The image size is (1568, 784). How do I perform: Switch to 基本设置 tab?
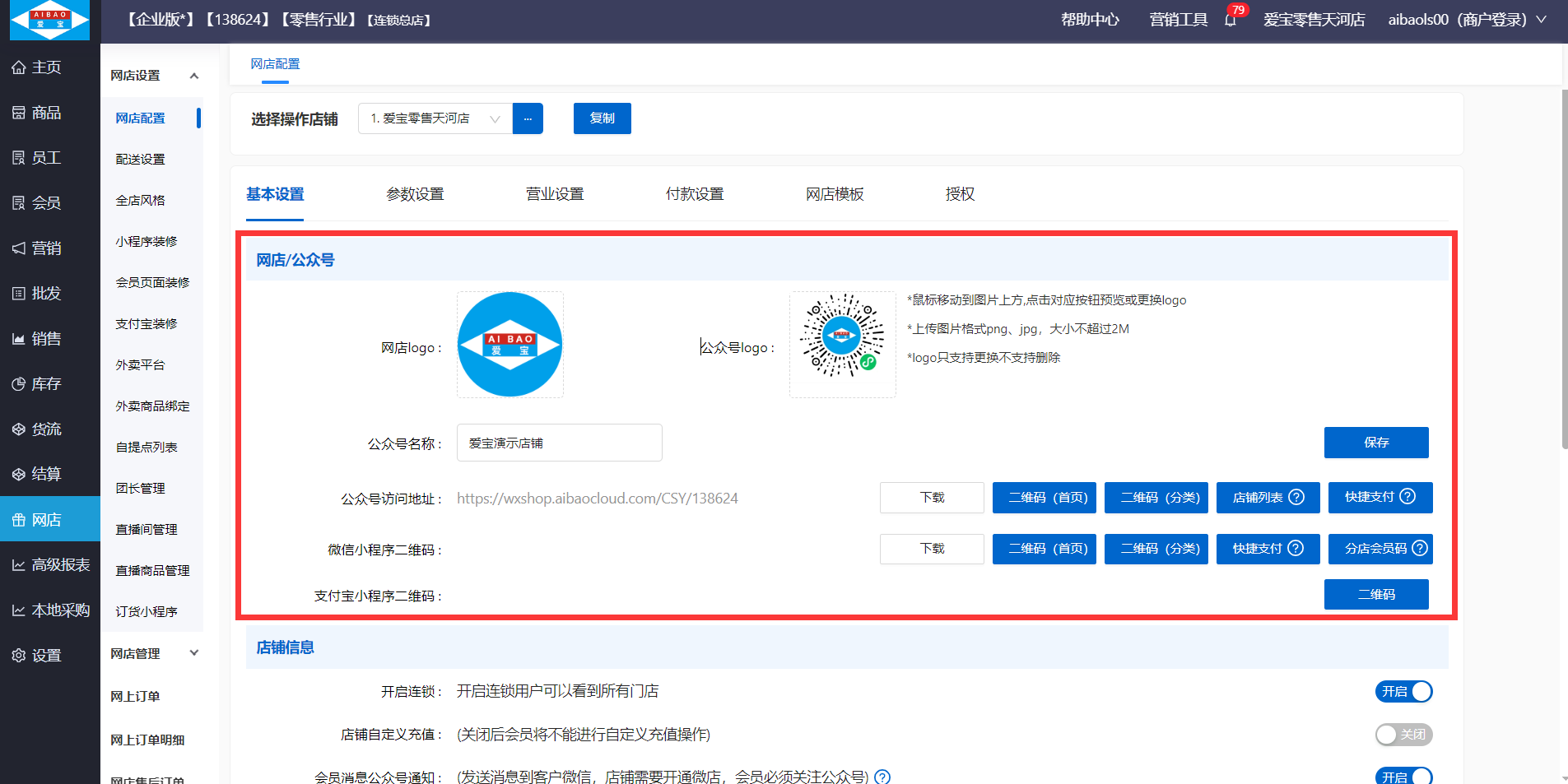275,194
